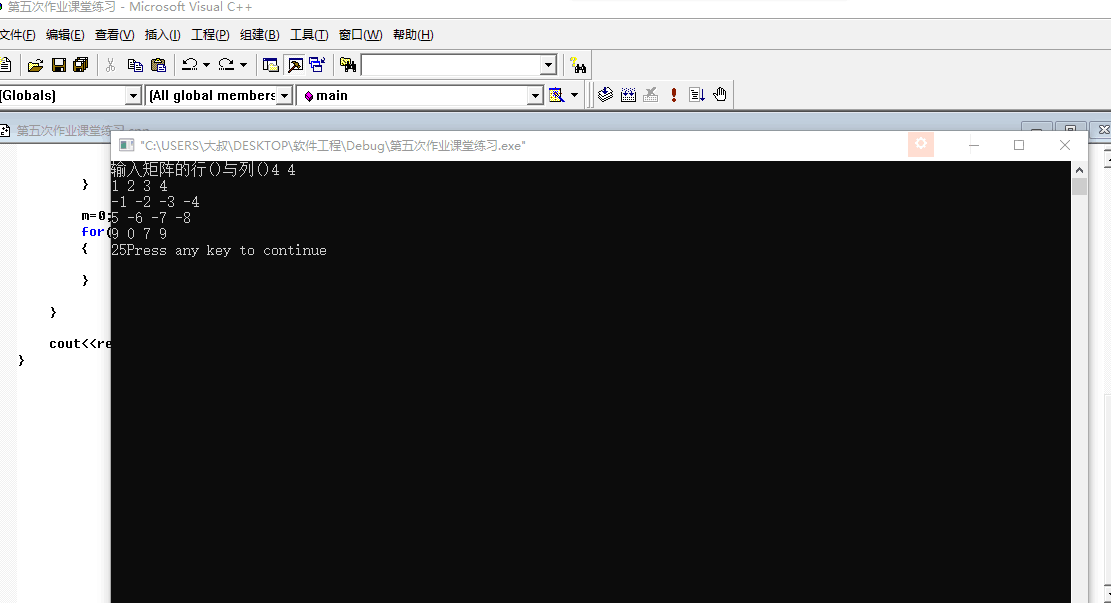
Task: Open the Redo history dropdown arrow
Action: click(x=243, y=65)
